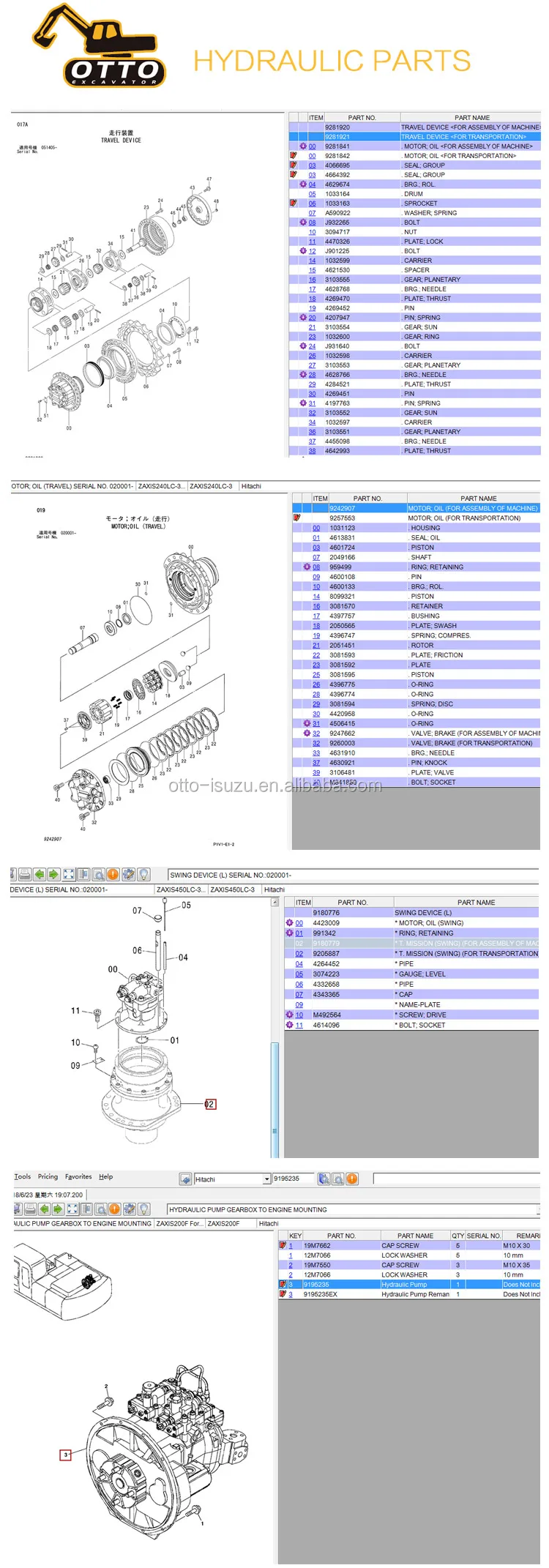Click red flag icon beside SPROCKET row
The width and height of the screenshot is (549, 1568).
click(x=294, y=204)
